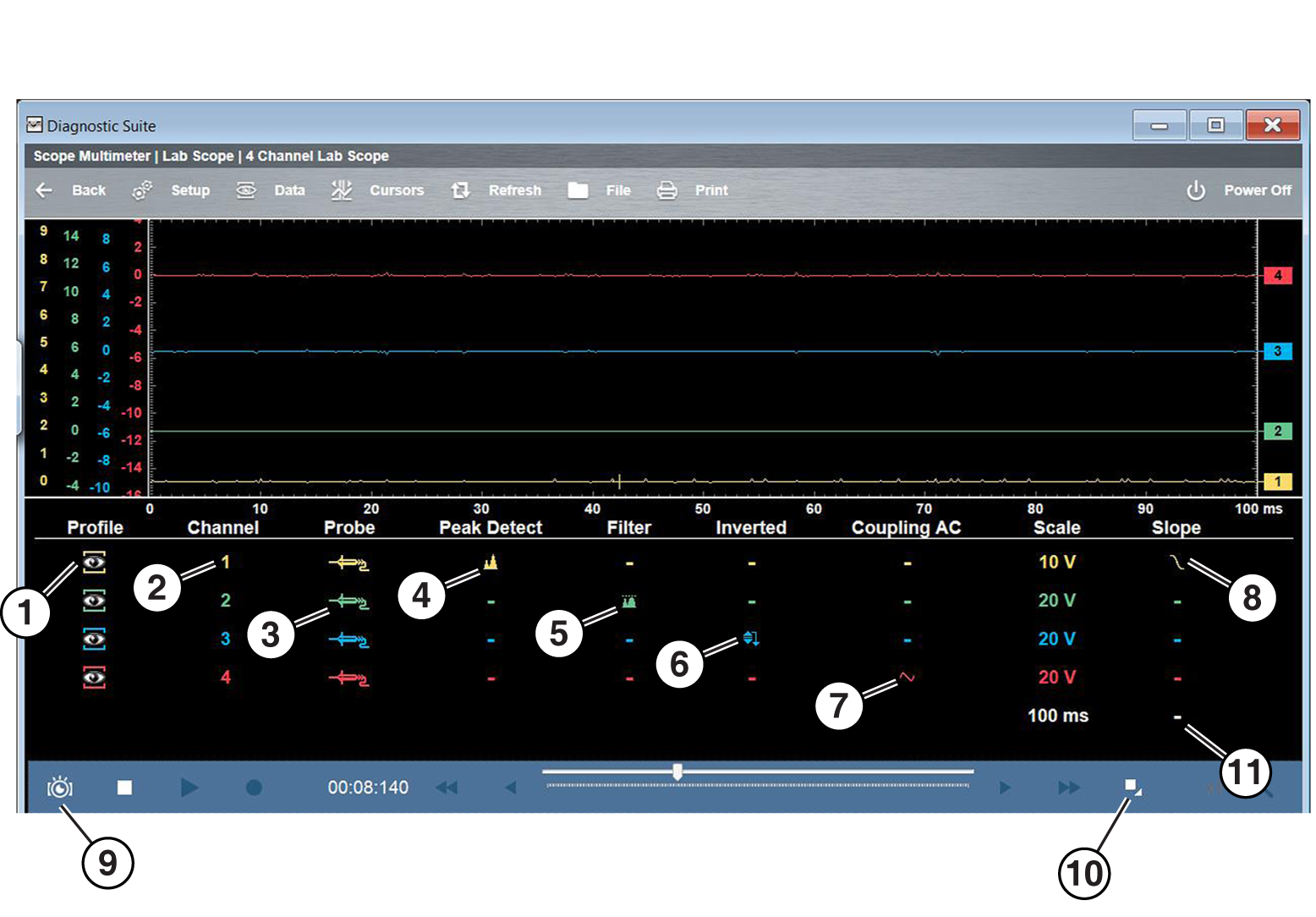Viewport: 1316px width, 917px height.
Task: Open channel 1 scale 10 V selector
Action: click(1056, 563)
